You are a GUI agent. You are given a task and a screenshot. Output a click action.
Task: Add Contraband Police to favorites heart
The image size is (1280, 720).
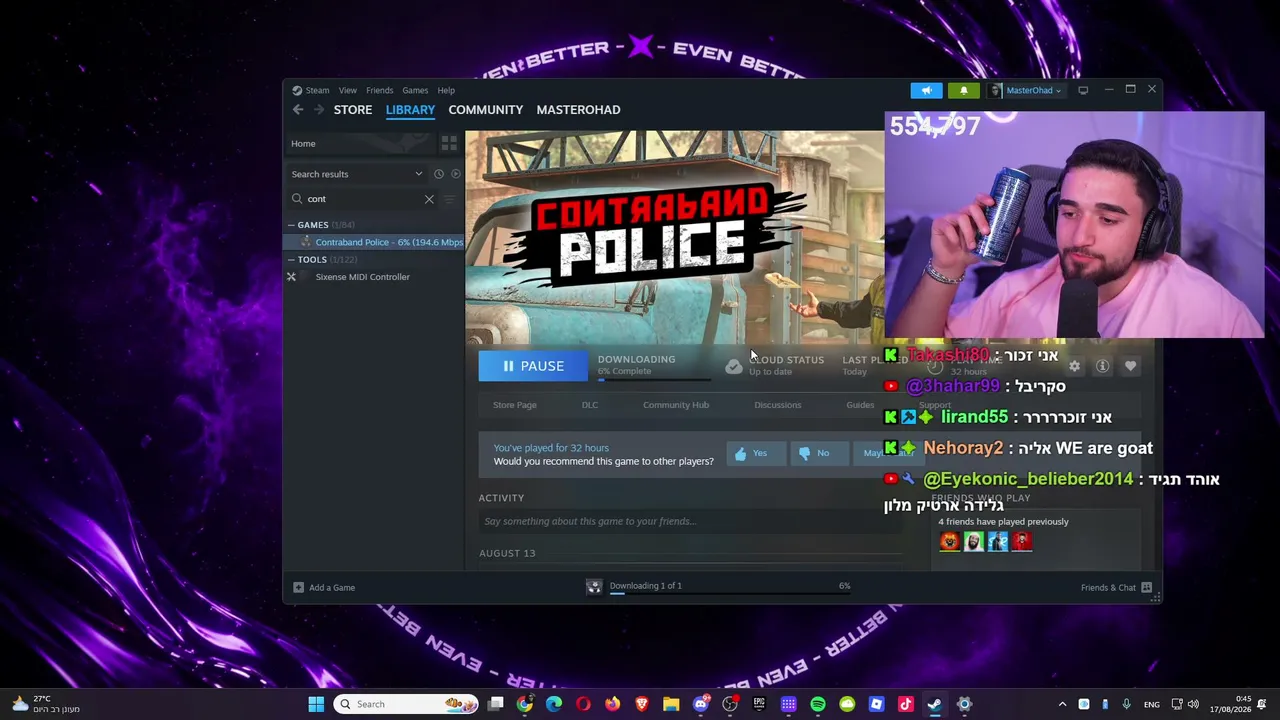coord(1130,366)
